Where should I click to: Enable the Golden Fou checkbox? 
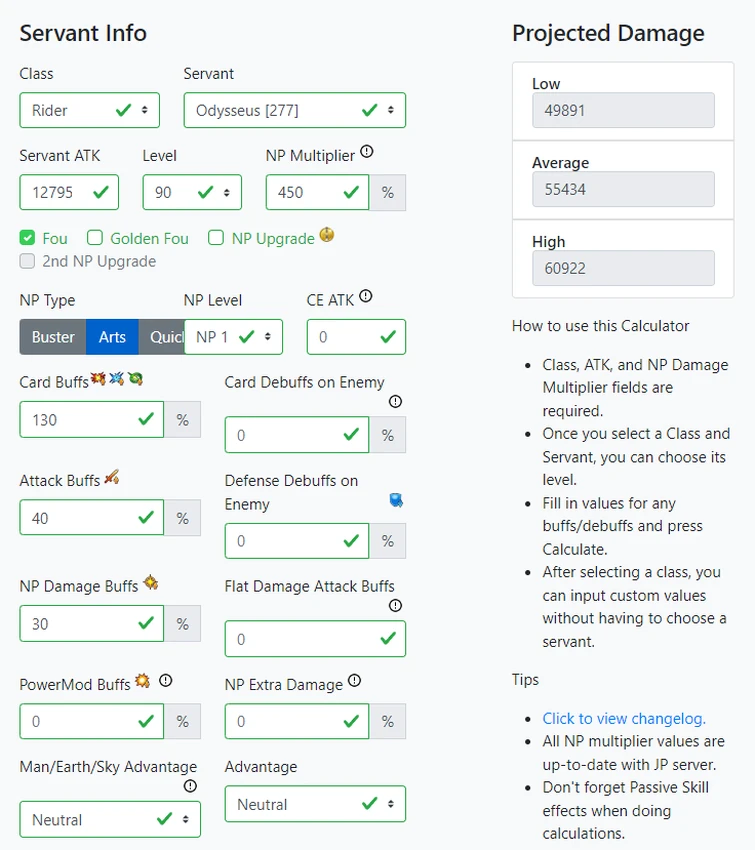tap(95, 238)
